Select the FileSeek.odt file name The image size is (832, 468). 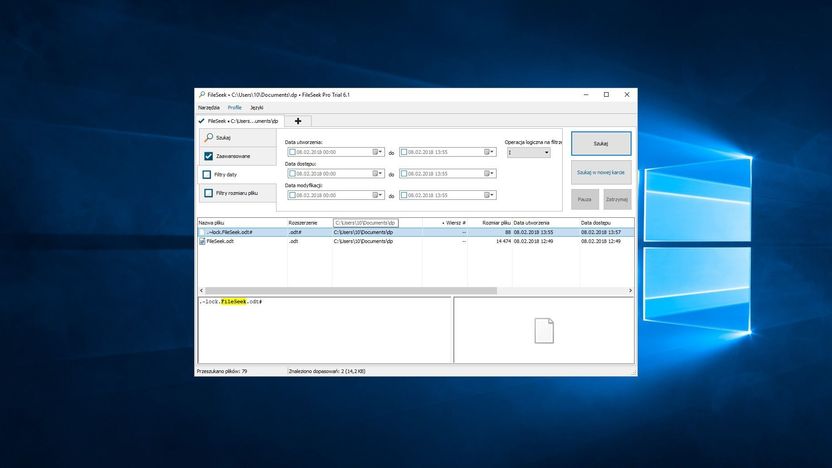(x=220, y=241)
